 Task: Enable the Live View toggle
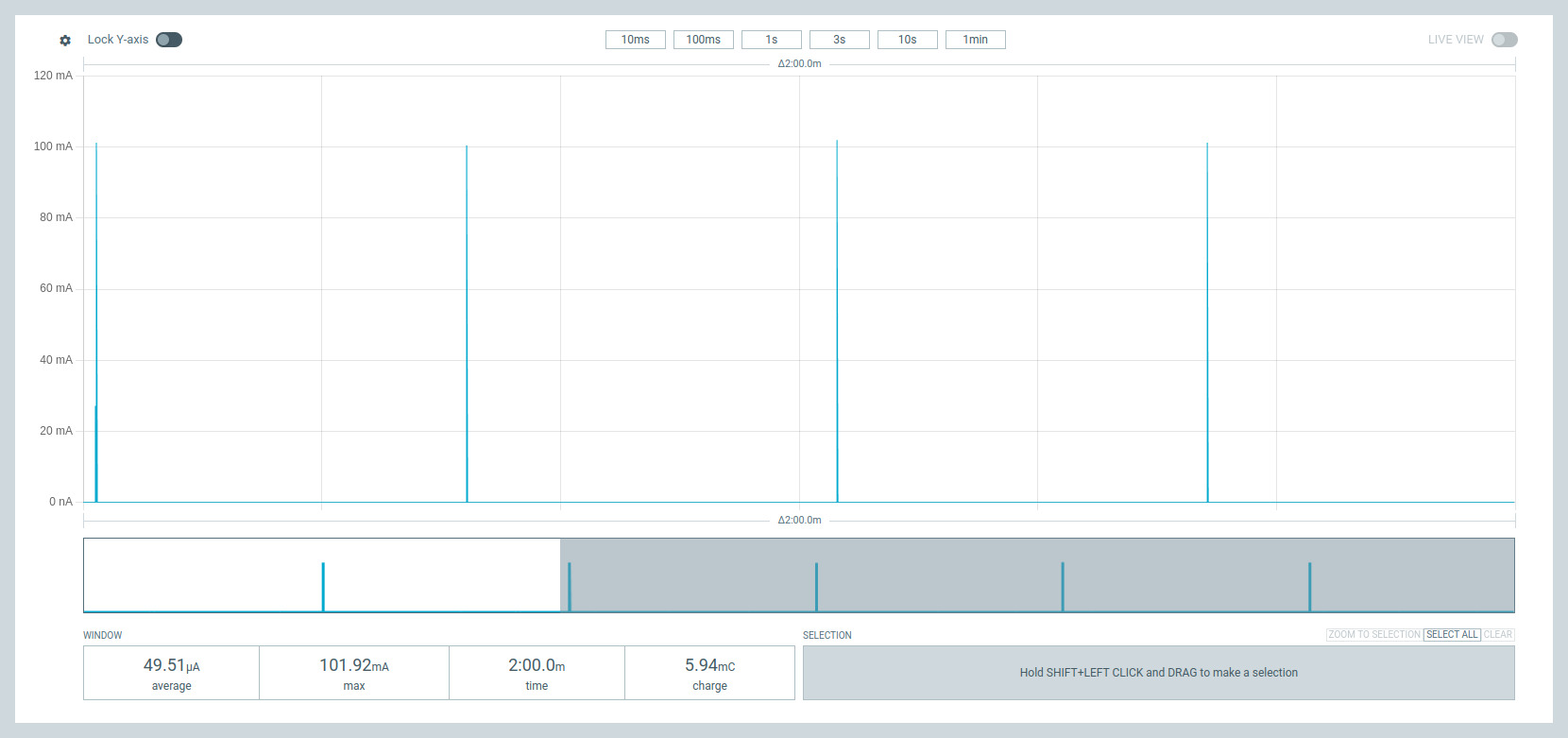tap(1504, 40)
